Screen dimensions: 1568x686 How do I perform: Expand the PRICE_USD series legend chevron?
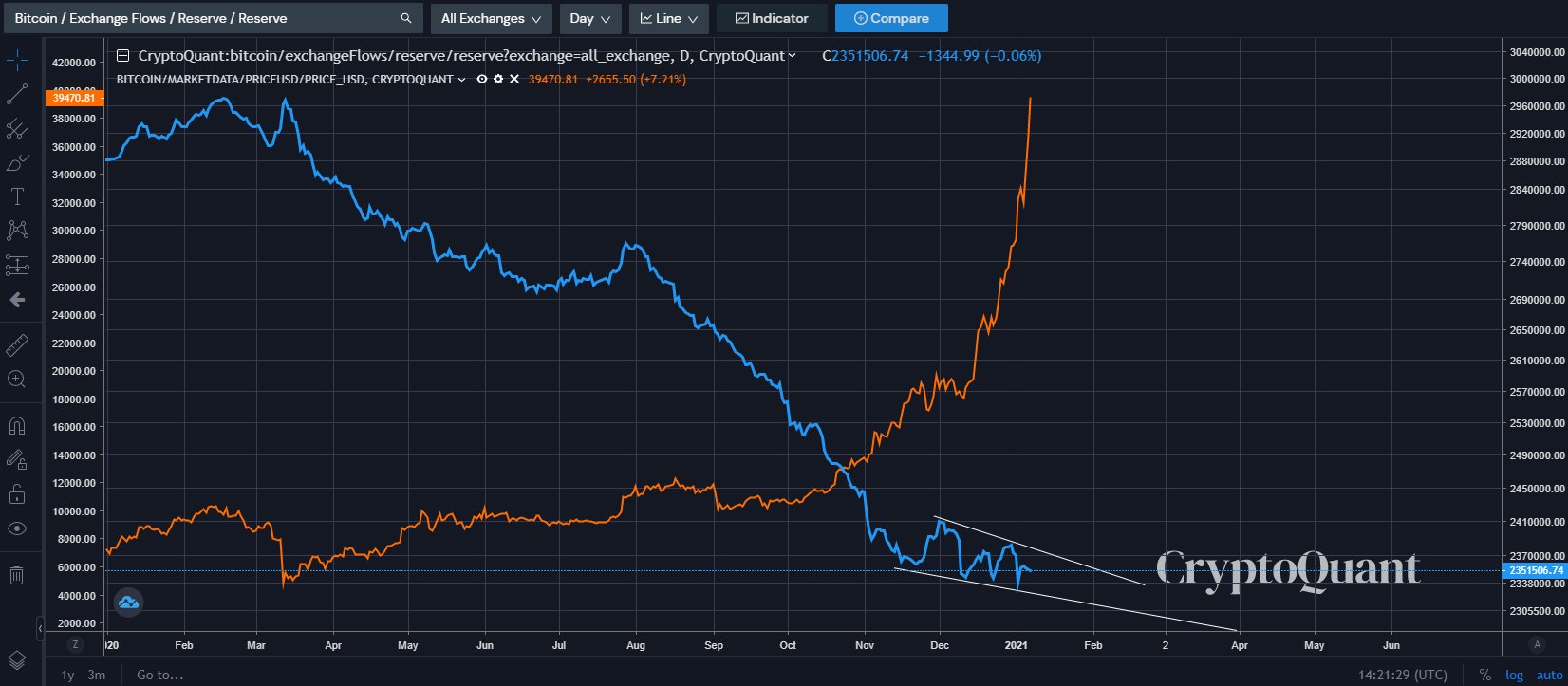click(x=462, y=80)
